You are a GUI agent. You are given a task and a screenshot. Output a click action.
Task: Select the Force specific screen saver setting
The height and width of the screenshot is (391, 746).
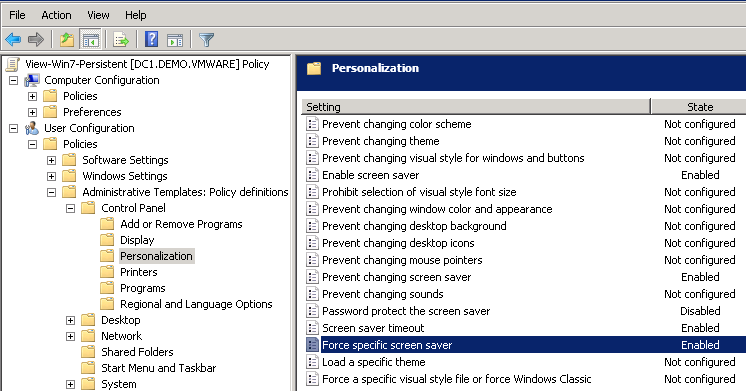click(x=387, y=345)
